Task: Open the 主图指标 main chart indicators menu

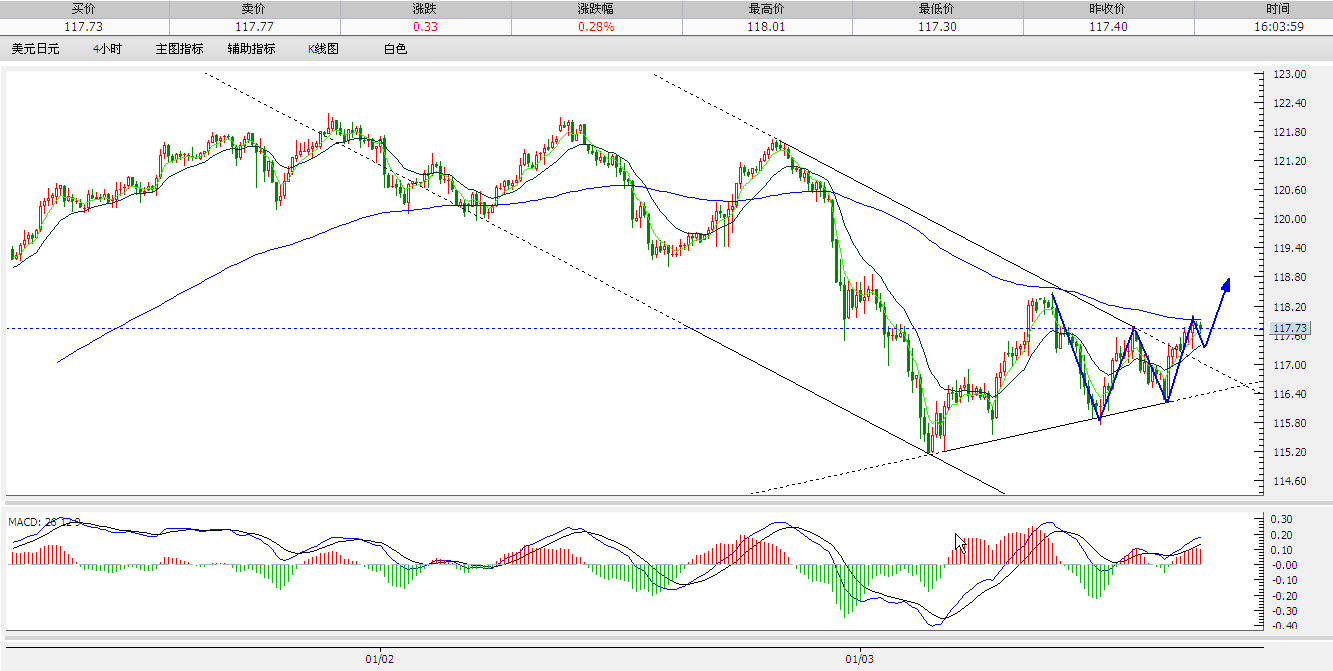Action: (180, 48)
